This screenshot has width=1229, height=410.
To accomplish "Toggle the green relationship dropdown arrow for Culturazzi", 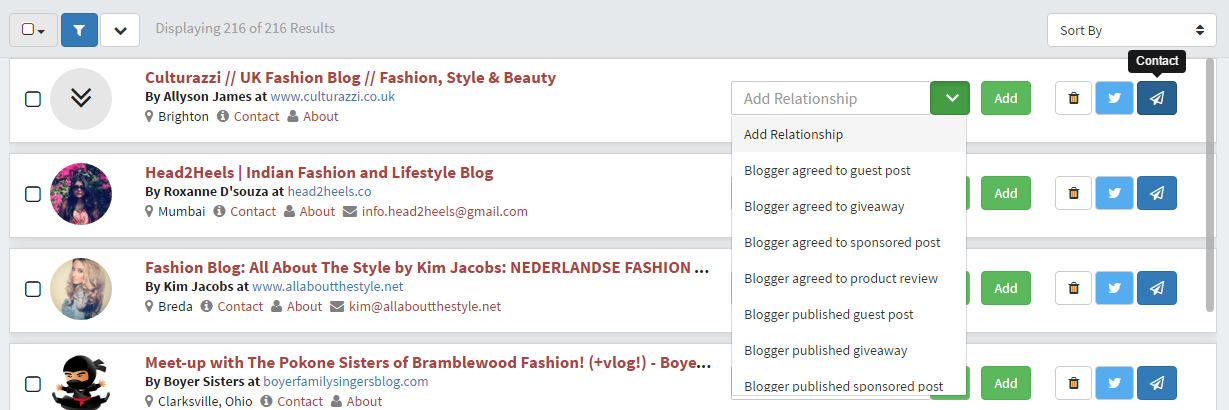I will (x=950, y=98).
